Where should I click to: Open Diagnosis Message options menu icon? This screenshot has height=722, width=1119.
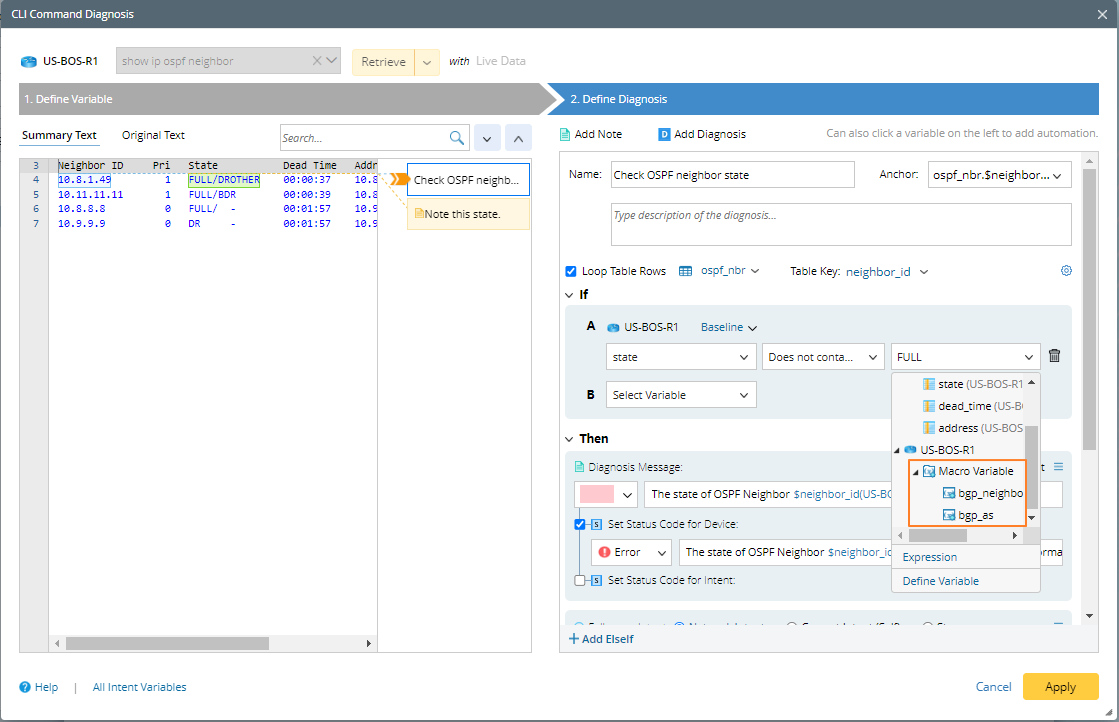1058,467
